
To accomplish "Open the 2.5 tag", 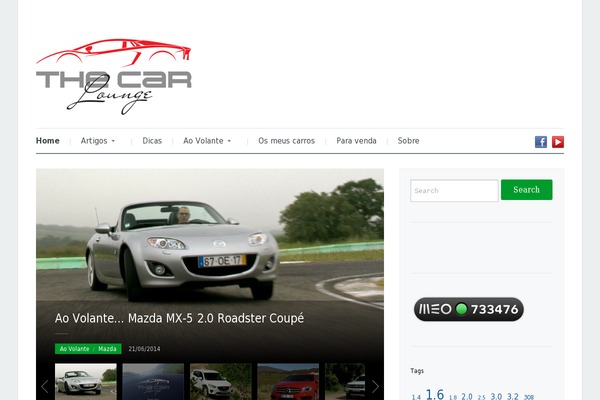I will pos(481,397).
